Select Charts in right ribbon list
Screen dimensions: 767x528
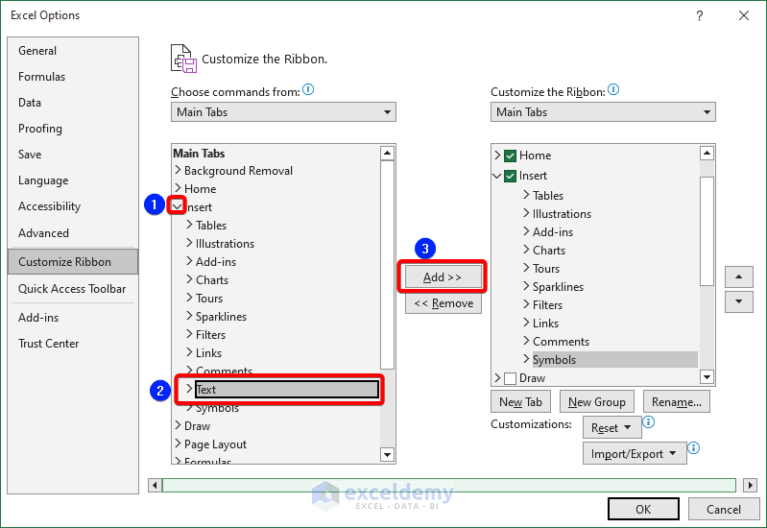(549, 251)
